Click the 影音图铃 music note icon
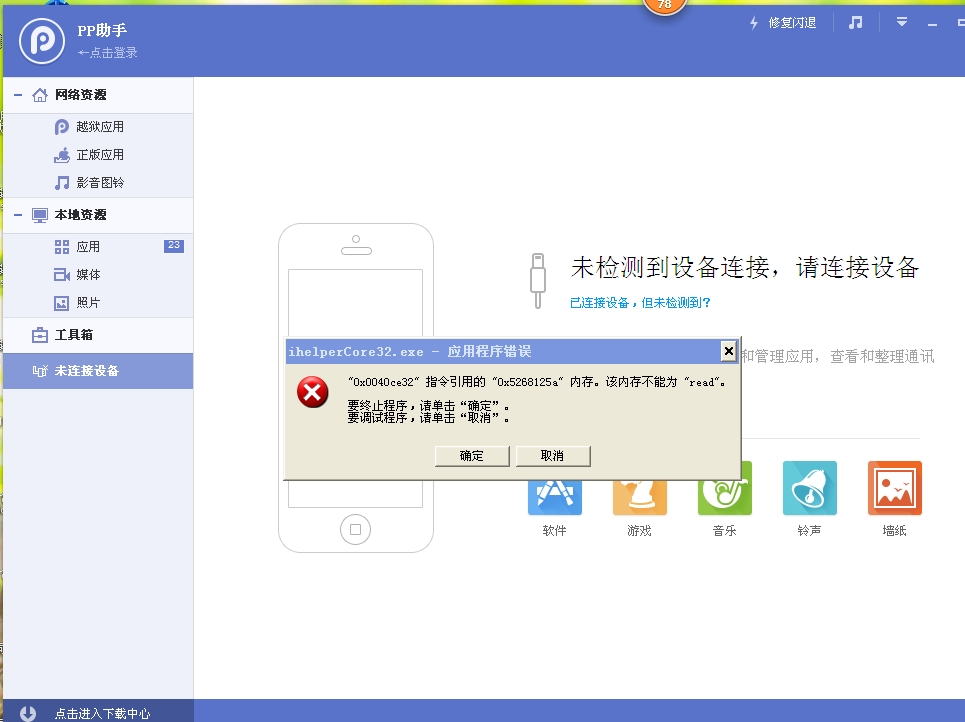This screenshot has height=722, width=965. [62, 183]
